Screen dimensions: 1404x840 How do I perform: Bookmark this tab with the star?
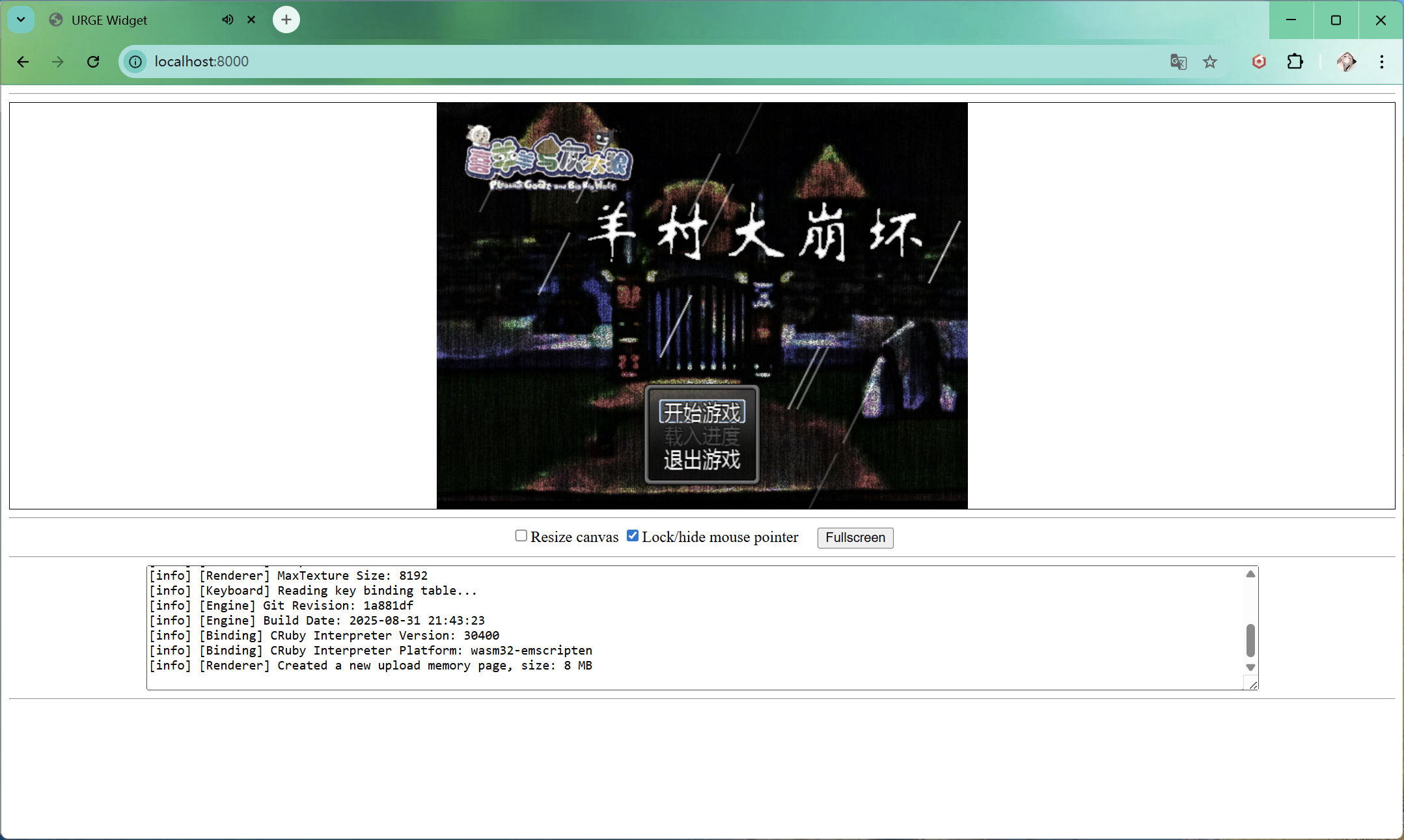pos(1210,62)
